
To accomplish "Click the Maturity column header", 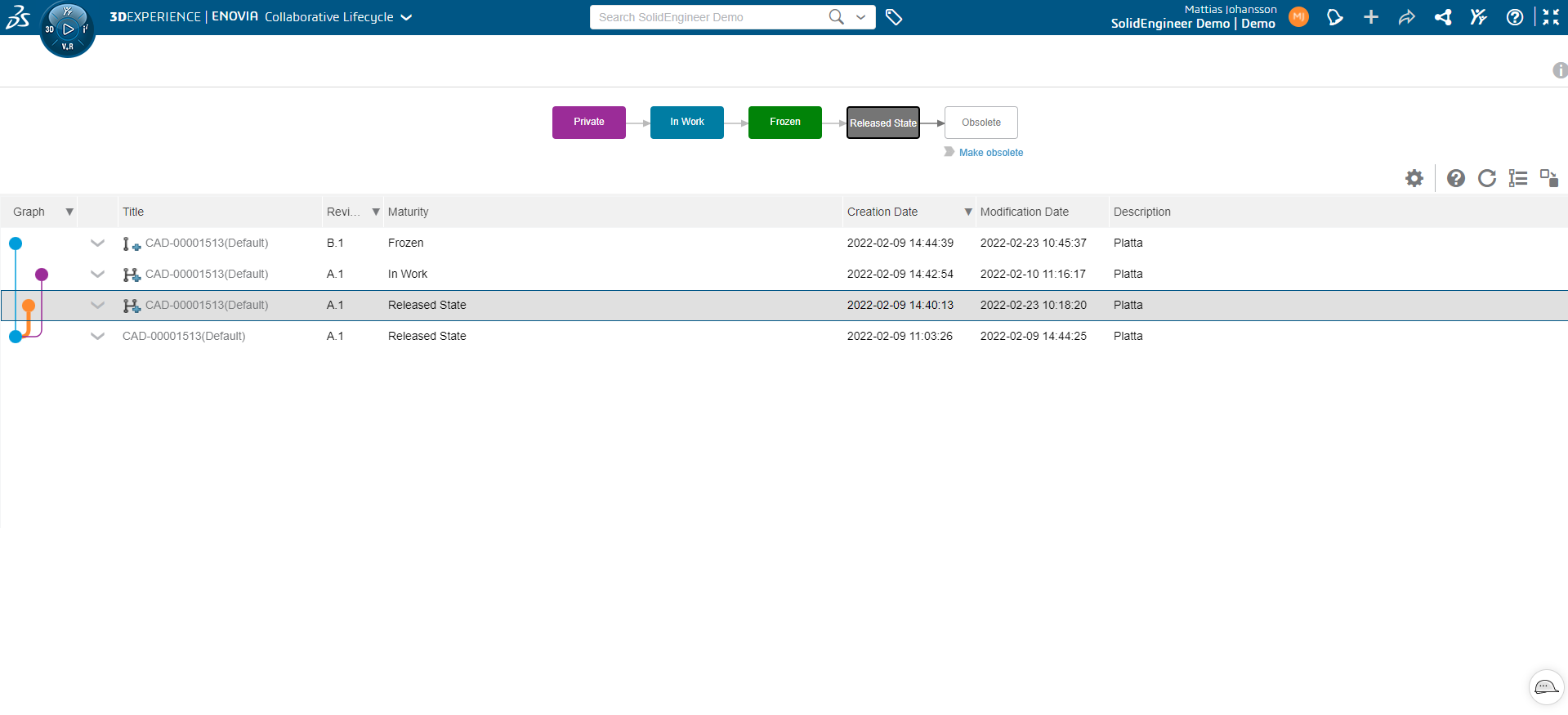I will pyautogui.click(x=408, y=212).
